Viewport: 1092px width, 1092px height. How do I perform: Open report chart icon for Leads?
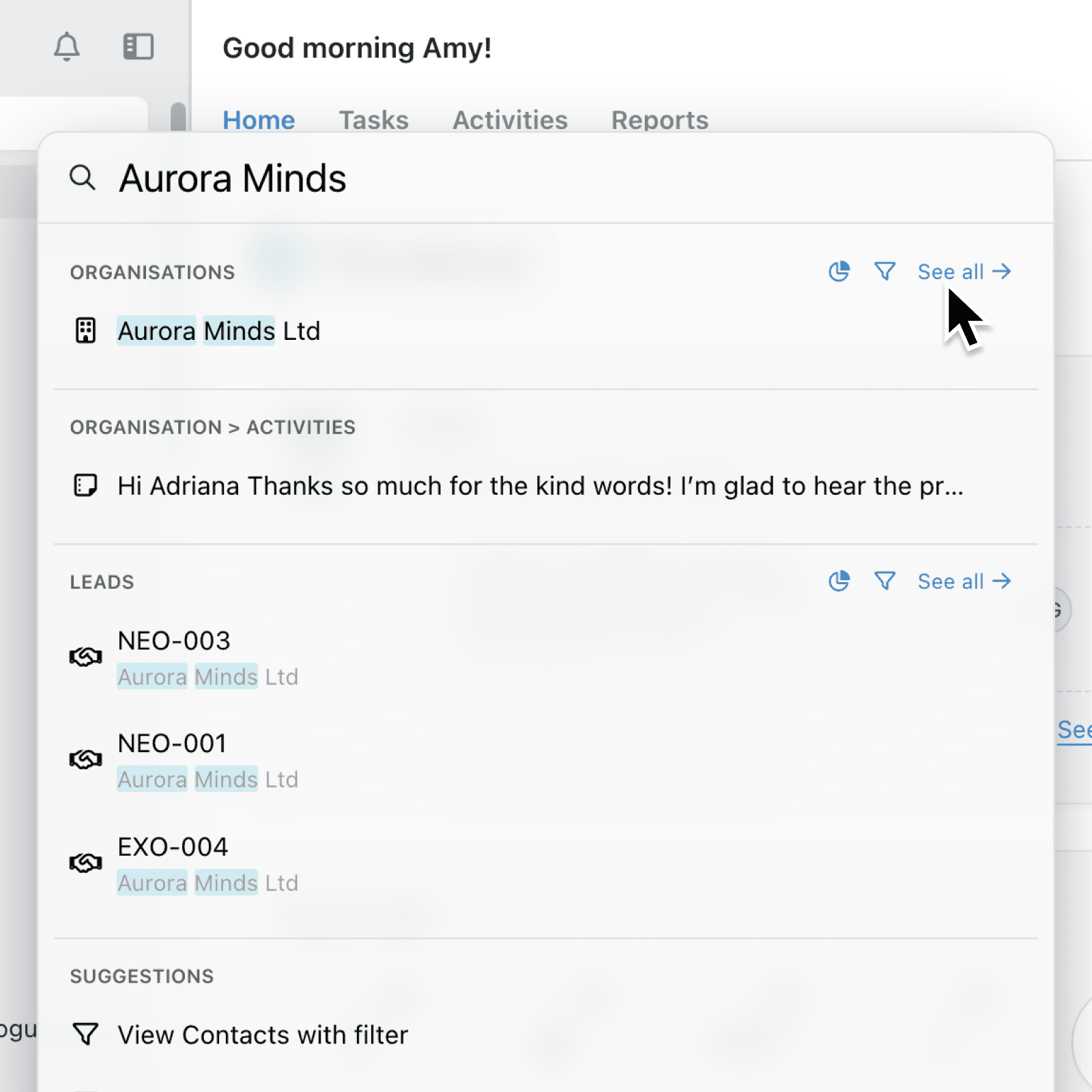[839, 581]
